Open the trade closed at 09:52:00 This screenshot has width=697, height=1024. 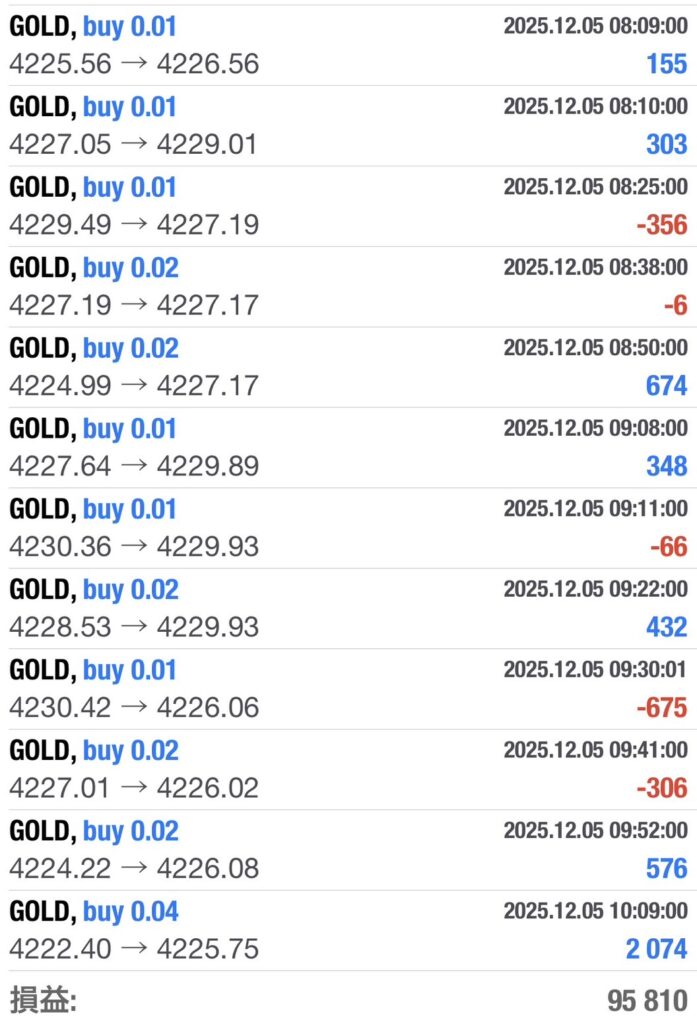click(348, 850)
